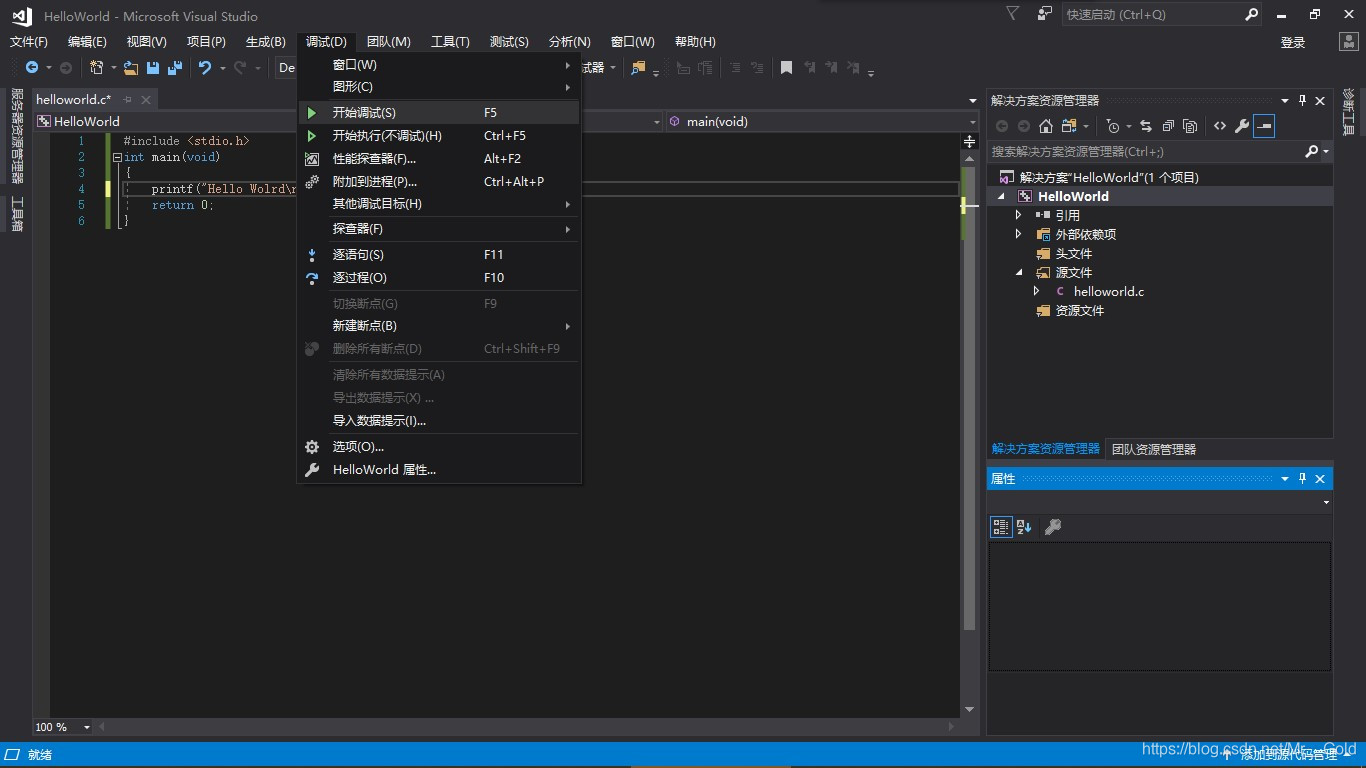Open the zoom level 100 % dropdown
1366x768 pixels.
86,727
